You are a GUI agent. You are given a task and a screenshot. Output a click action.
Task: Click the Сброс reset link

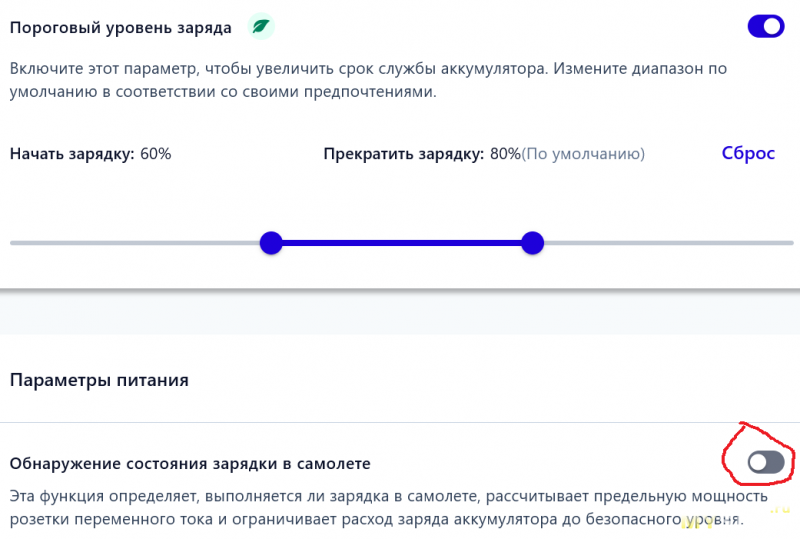[748, 153]
